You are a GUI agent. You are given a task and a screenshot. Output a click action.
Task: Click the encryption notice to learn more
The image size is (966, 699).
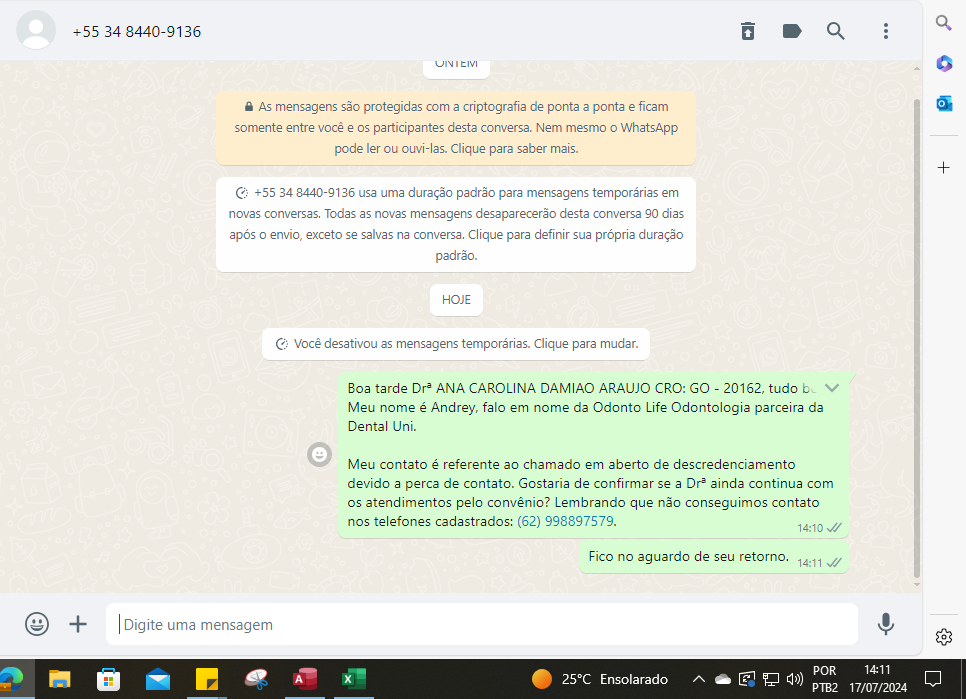(x=456, y=127)
